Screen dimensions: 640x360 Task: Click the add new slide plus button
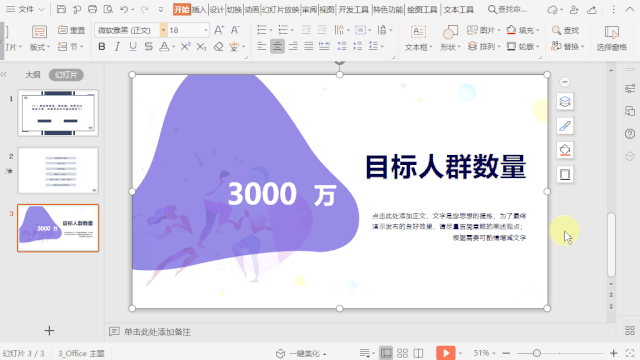pos(49,331)
